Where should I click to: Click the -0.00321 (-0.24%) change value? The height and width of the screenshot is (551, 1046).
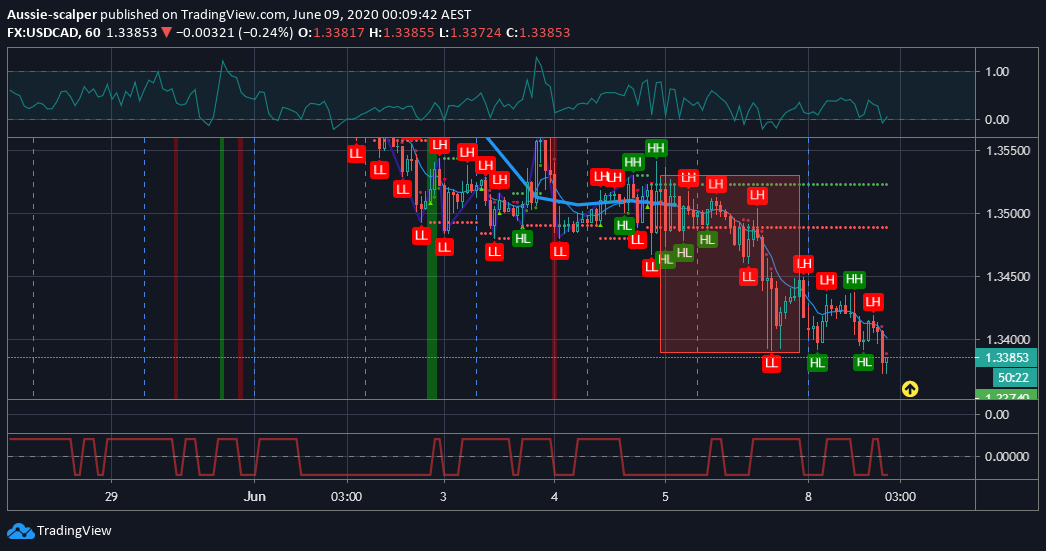click(234, 33)
